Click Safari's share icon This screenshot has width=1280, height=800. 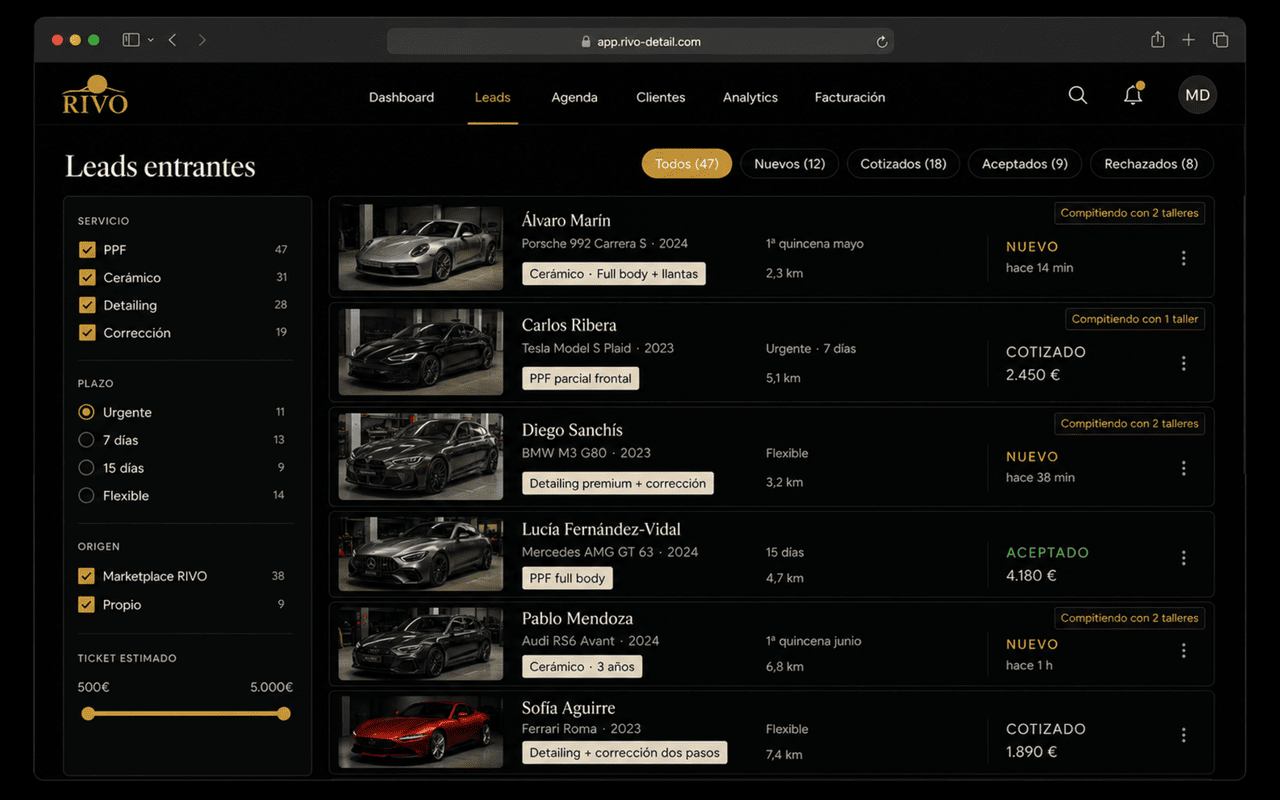click(1157, 40)
